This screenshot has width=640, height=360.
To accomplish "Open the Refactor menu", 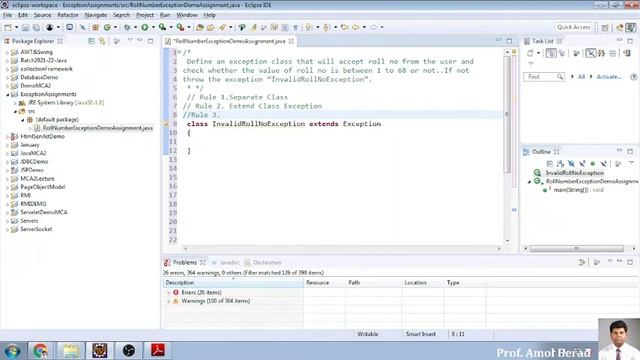I will [x=68, y=15].
